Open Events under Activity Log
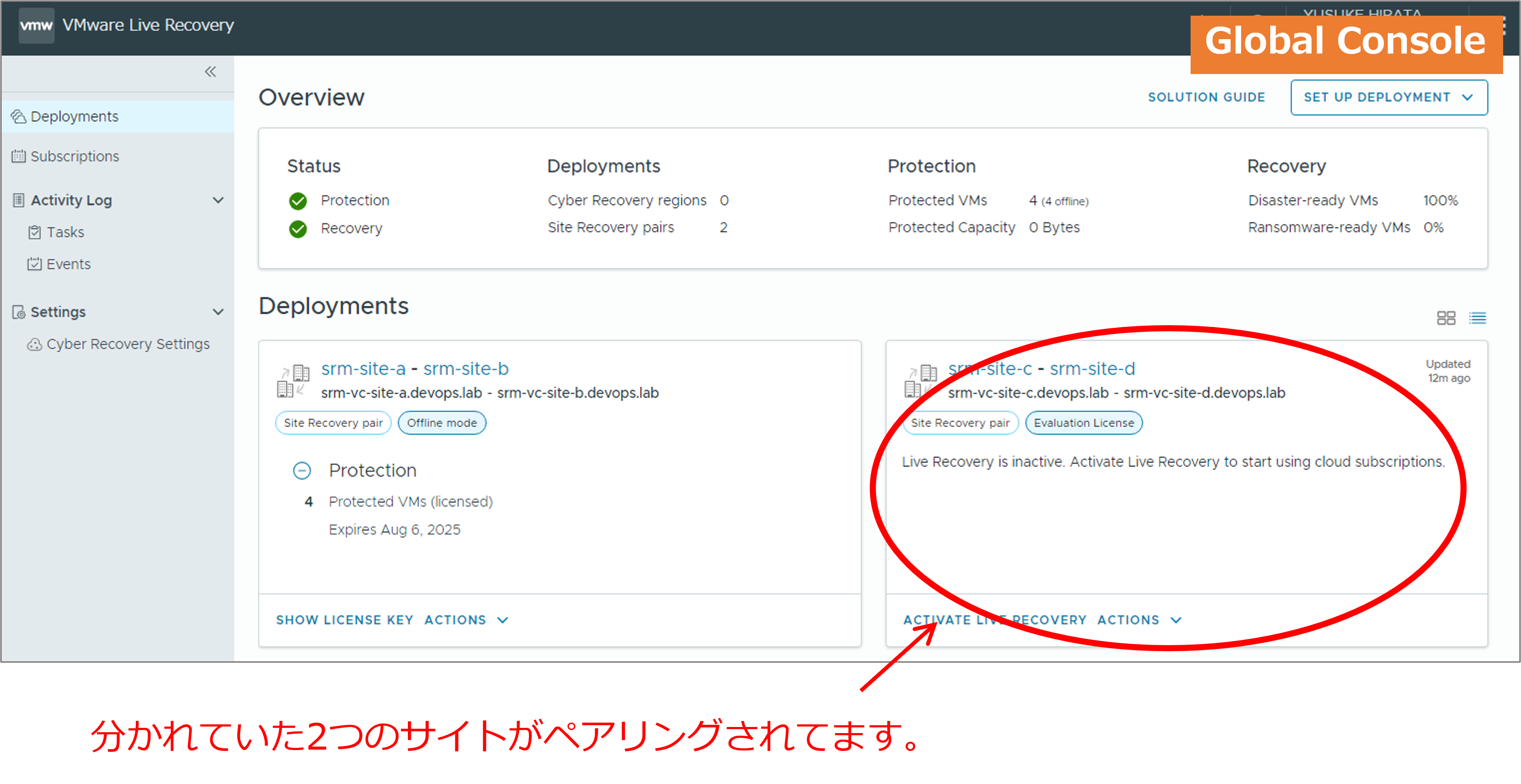Screen dimensions: 1521x784 (68, 264)
